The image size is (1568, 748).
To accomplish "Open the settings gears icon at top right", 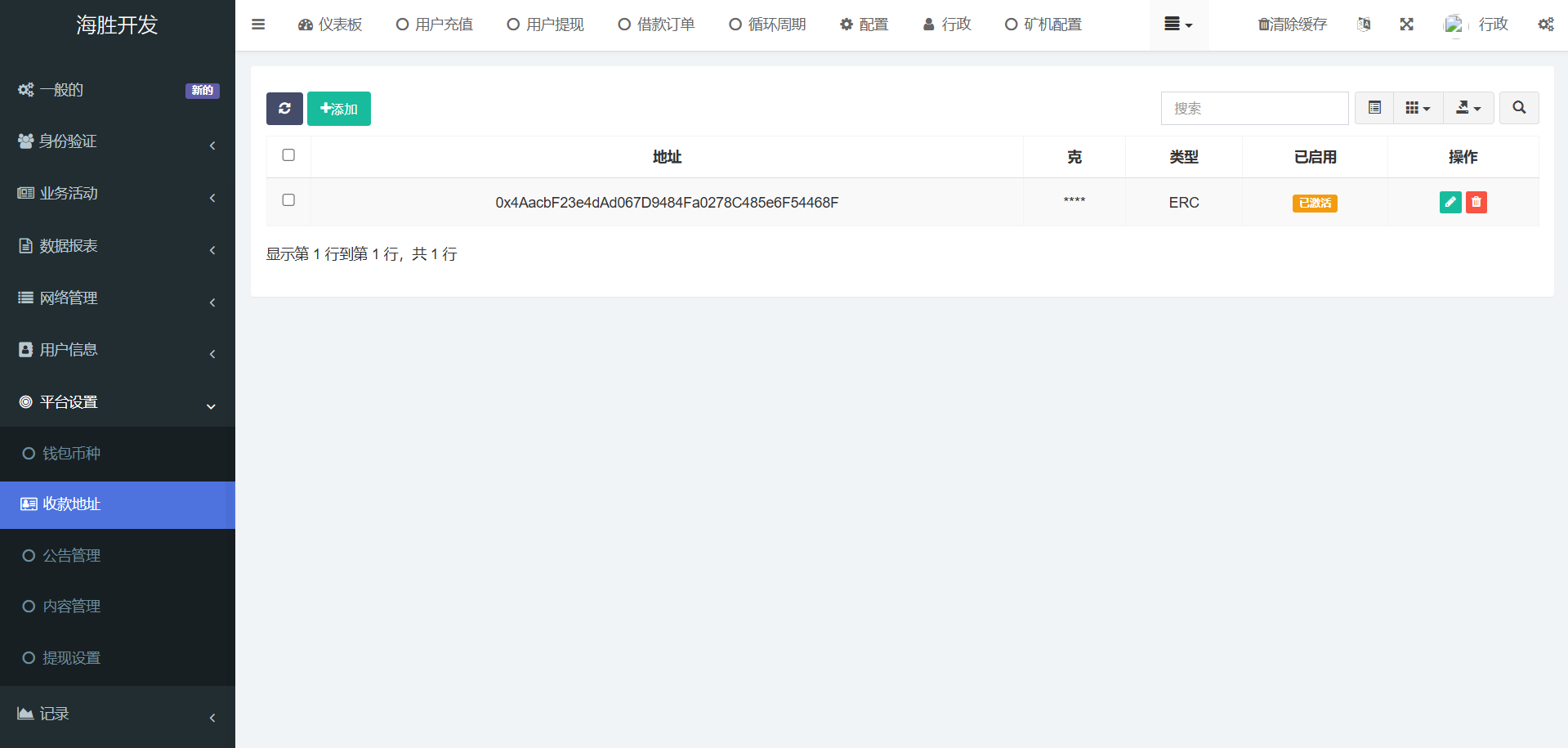I will coord(1546,25).
